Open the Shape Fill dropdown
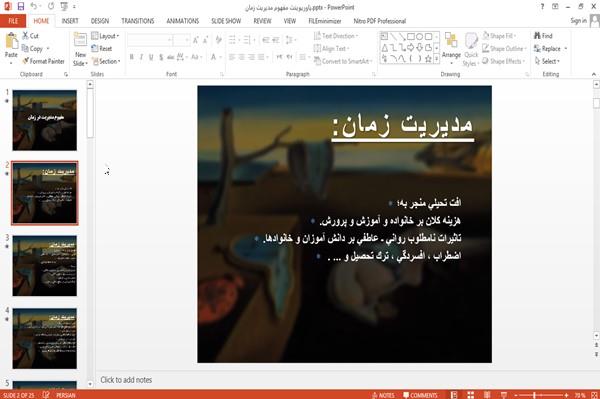600x399 pixels. pyautogui.click(x=499, y=36)
